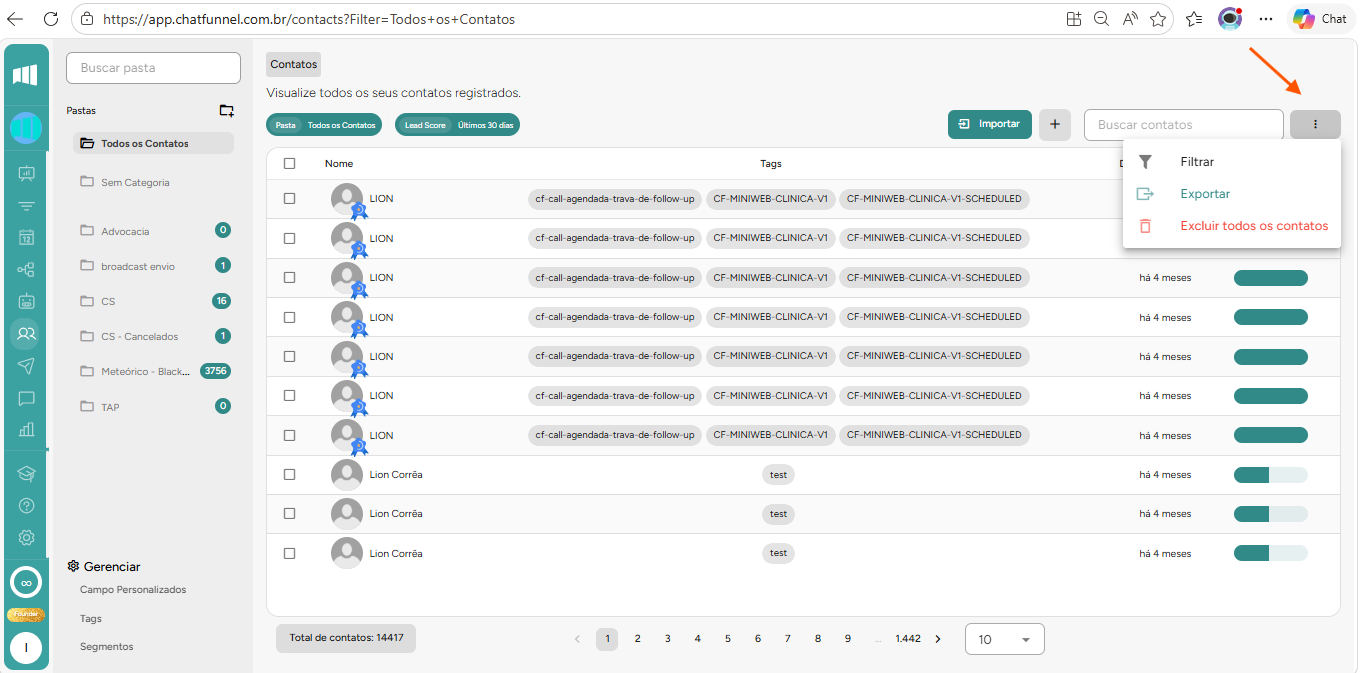Open the help question mark icon
1360x673 pixels.
(26, 505)
